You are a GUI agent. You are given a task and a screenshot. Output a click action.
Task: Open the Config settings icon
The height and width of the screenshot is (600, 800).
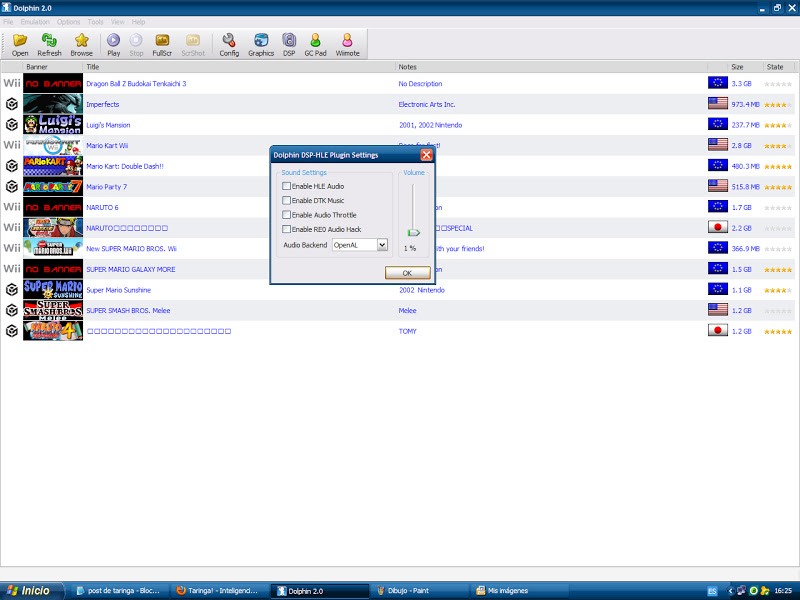point(229,44)
